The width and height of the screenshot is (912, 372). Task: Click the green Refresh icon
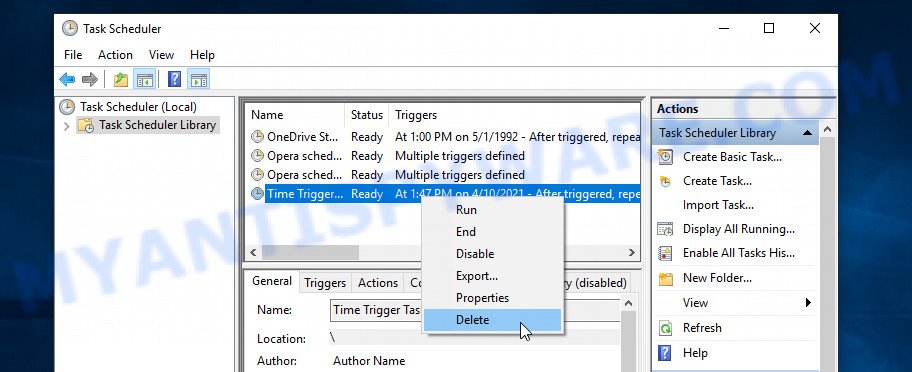665,328
